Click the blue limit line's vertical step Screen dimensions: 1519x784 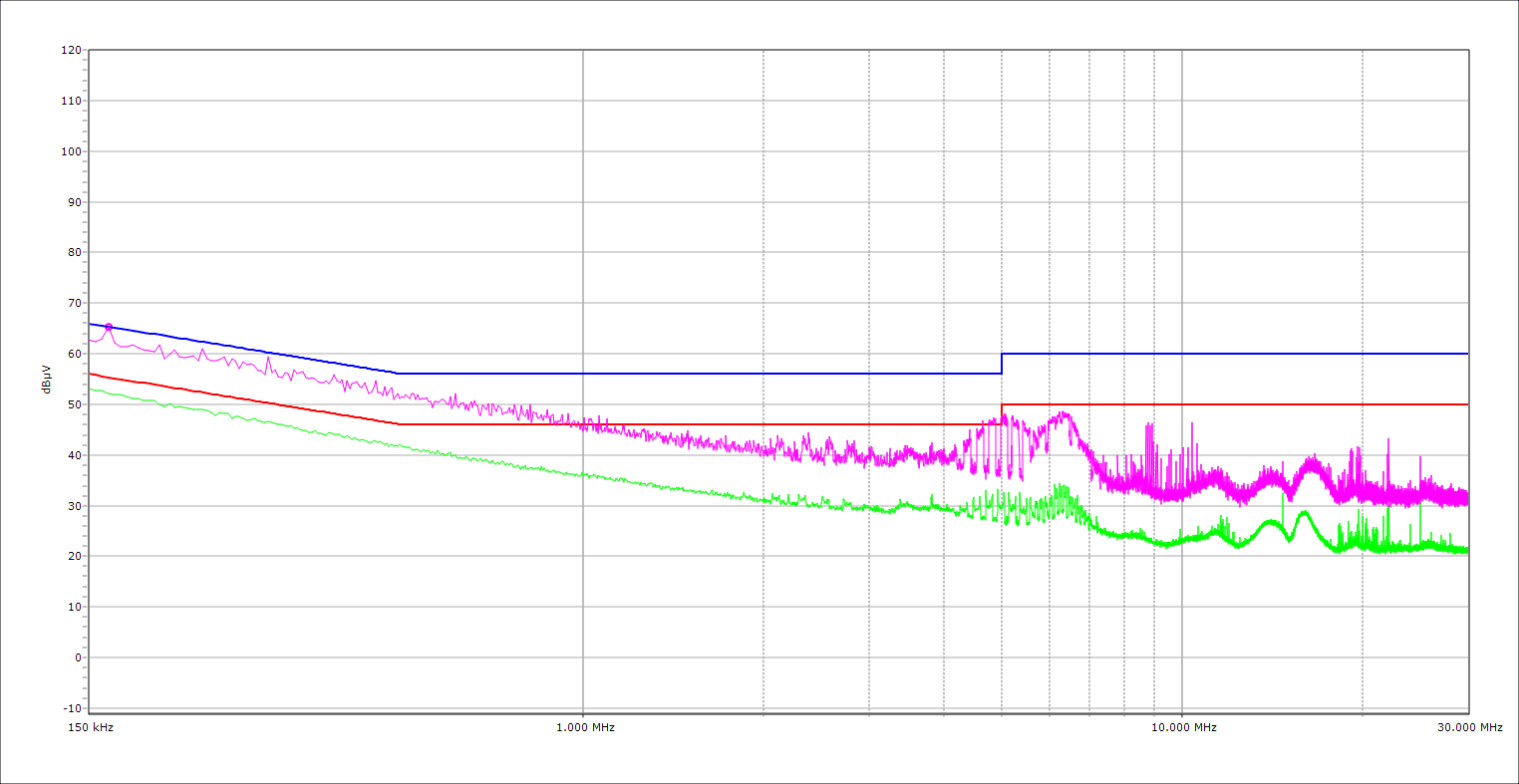click(x=1002, y=364)
